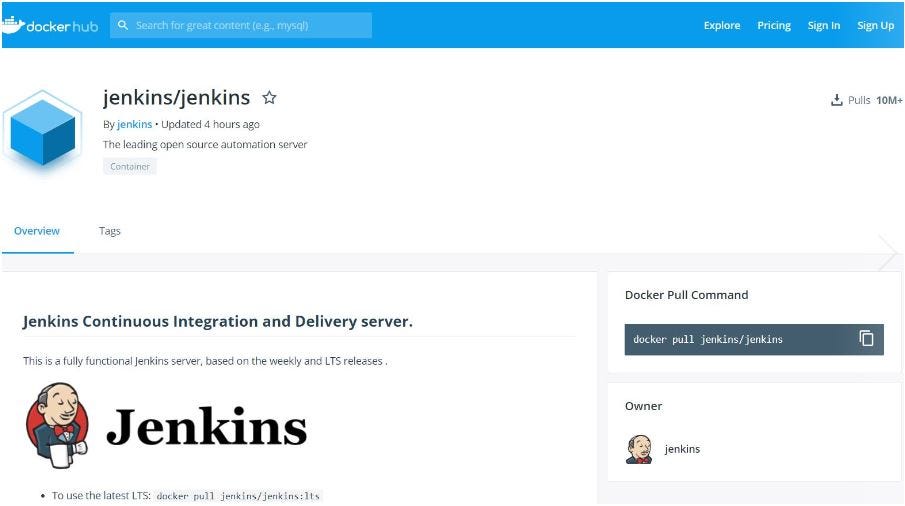Click the search magnifier icon

coord(122,25)
